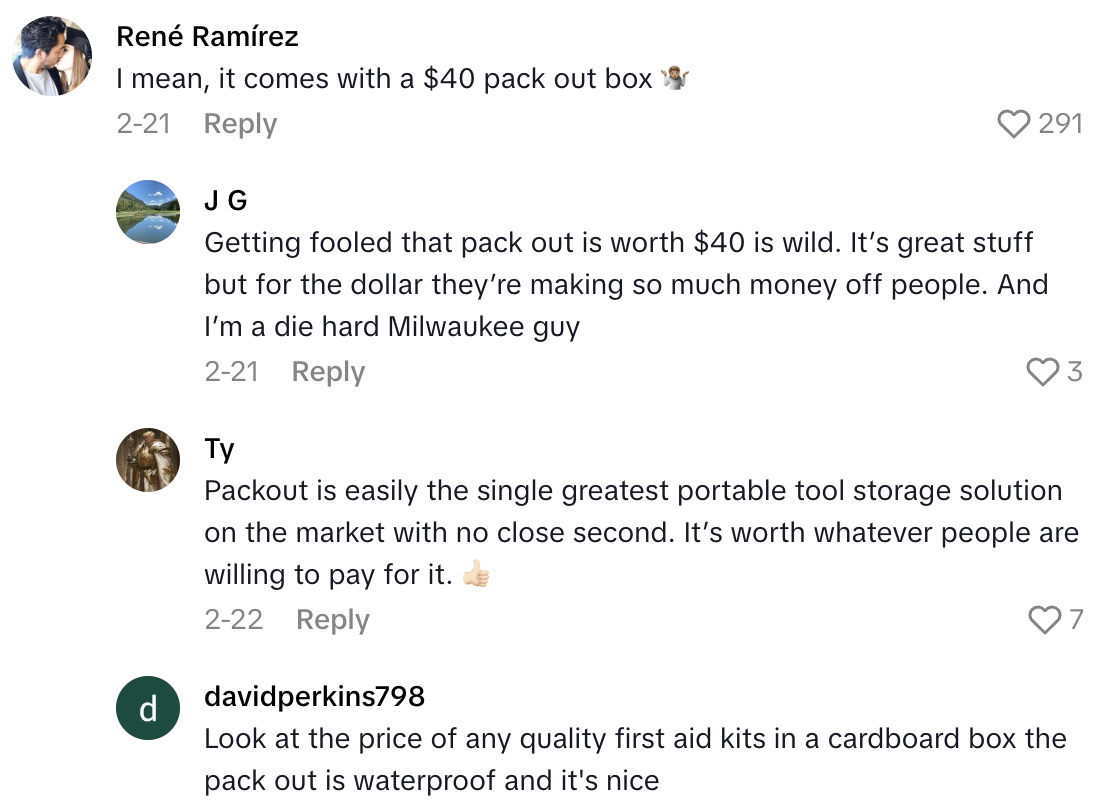Click the 2-22 timestamp under Ty's comment
1110x806 pixels.
(x=233, y=620)
